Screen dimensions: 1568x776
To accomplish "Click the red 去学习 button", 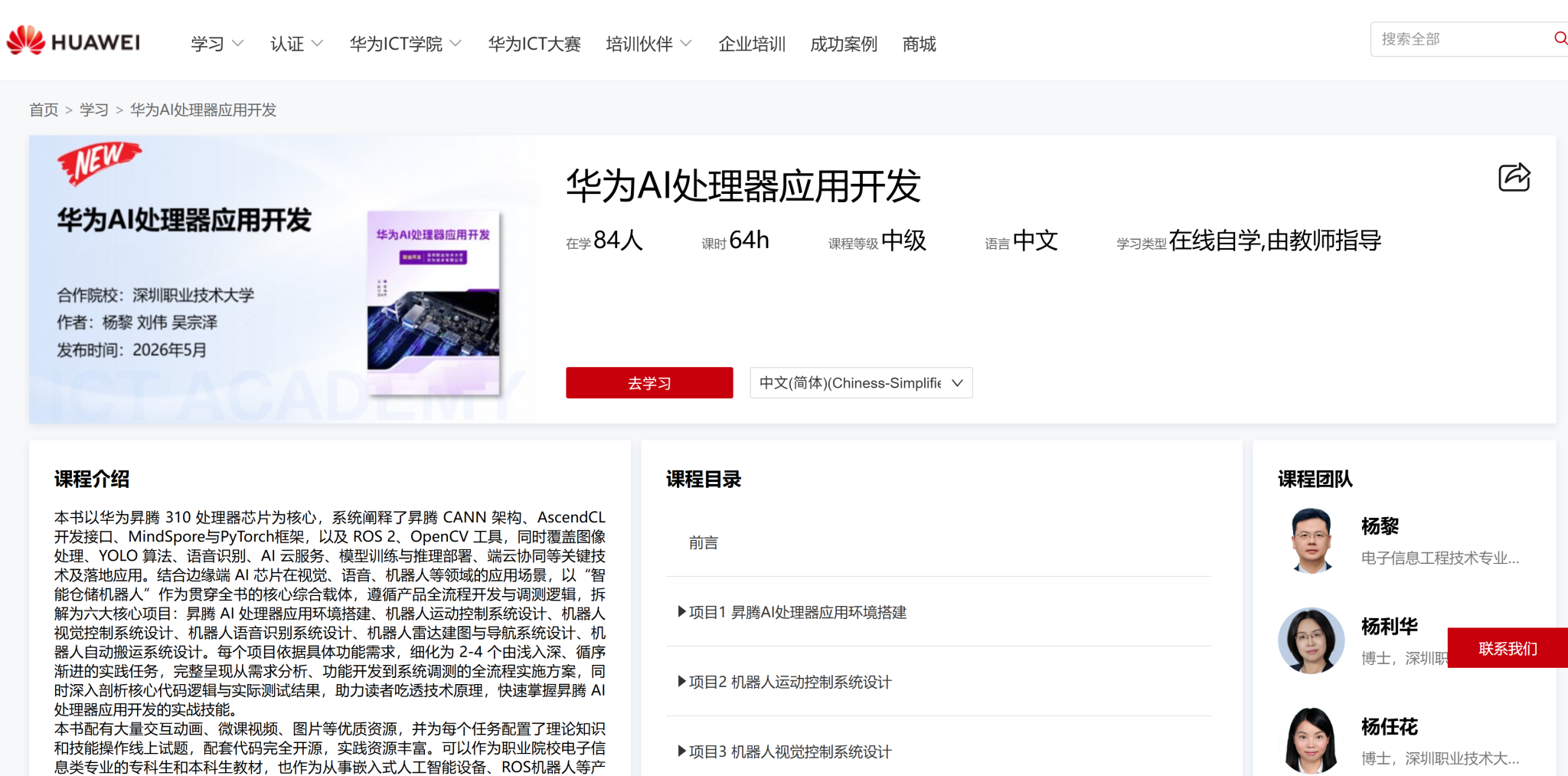I will click(x=649, y=382).
